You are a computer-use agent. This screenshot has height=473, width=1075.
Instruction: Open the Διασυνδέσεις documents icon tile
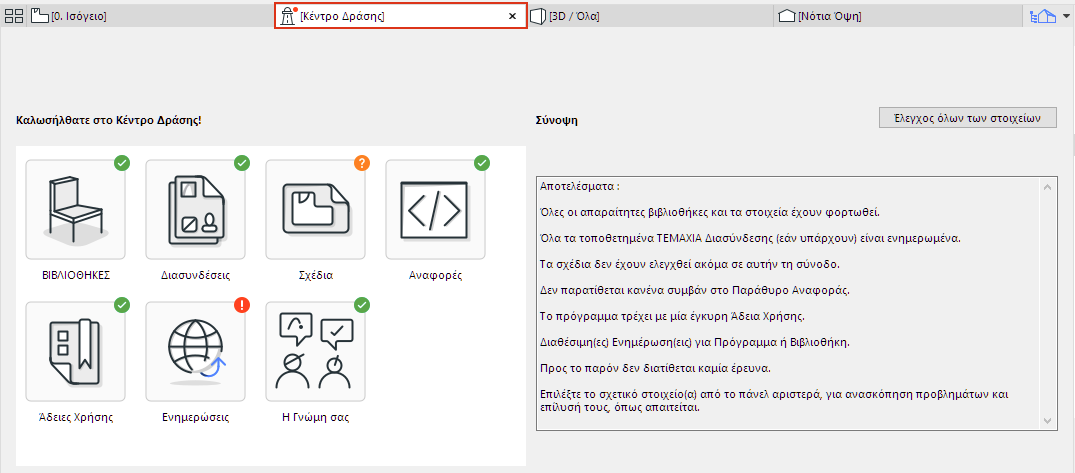coord(195,210)
